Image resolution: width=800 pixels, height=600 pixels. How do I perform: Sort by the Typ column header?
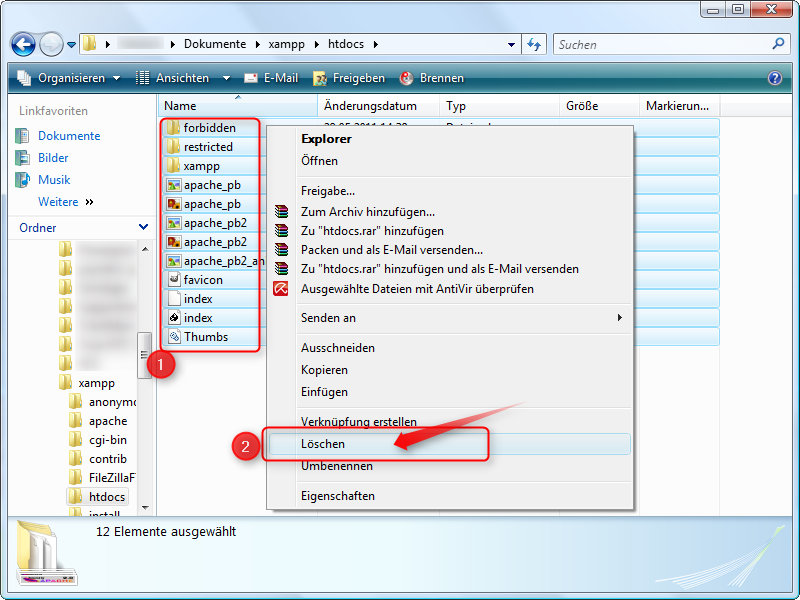click(499, 106)
